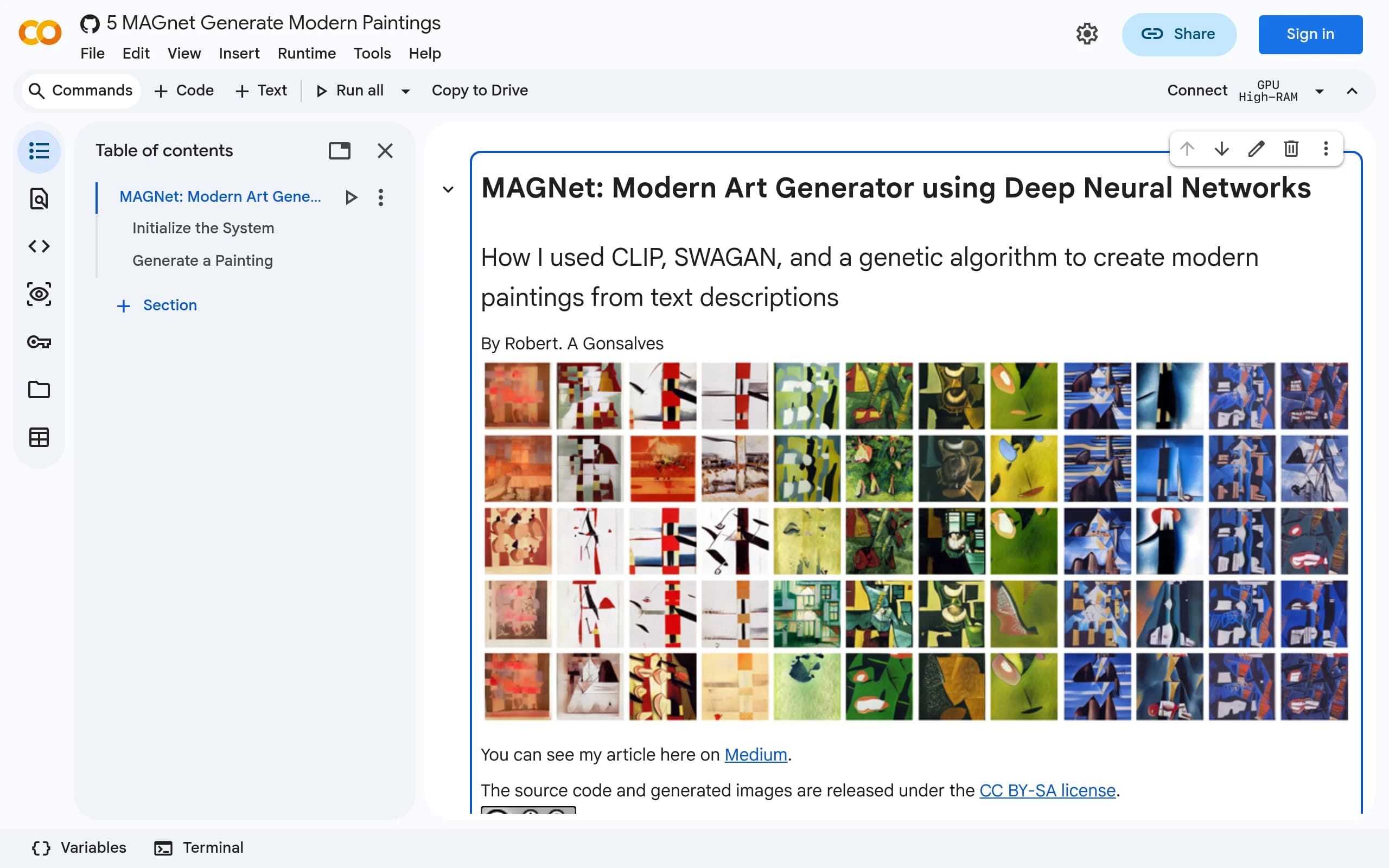Open the CC BY-SA license link
Viewport: 1389px width, 868px height.
1048,790
